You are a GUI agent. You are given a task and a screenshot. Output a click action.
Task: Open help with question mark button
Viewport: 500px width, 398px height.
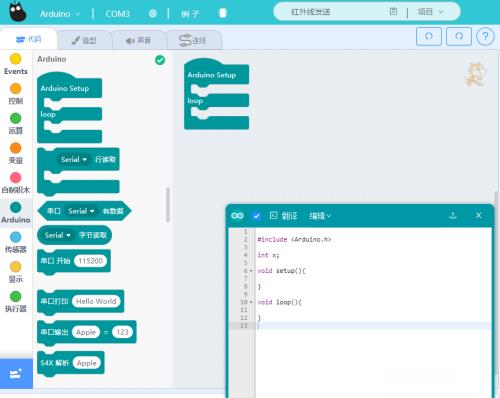click(x=485, y=36)
